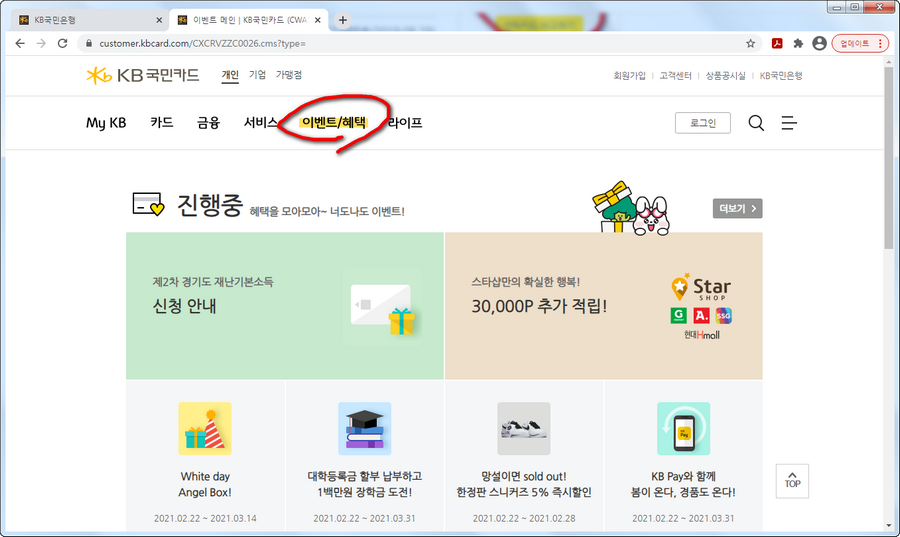Open the Star Shop 30,000P 추가 적립 banner

click(604, 306)
